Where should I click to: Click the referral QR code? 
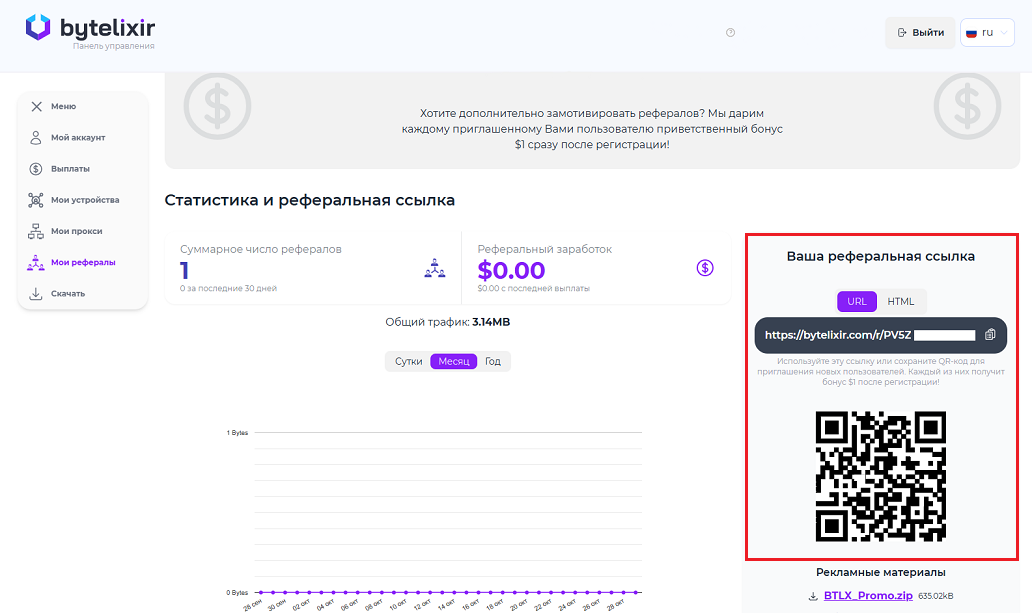[881, 477]
